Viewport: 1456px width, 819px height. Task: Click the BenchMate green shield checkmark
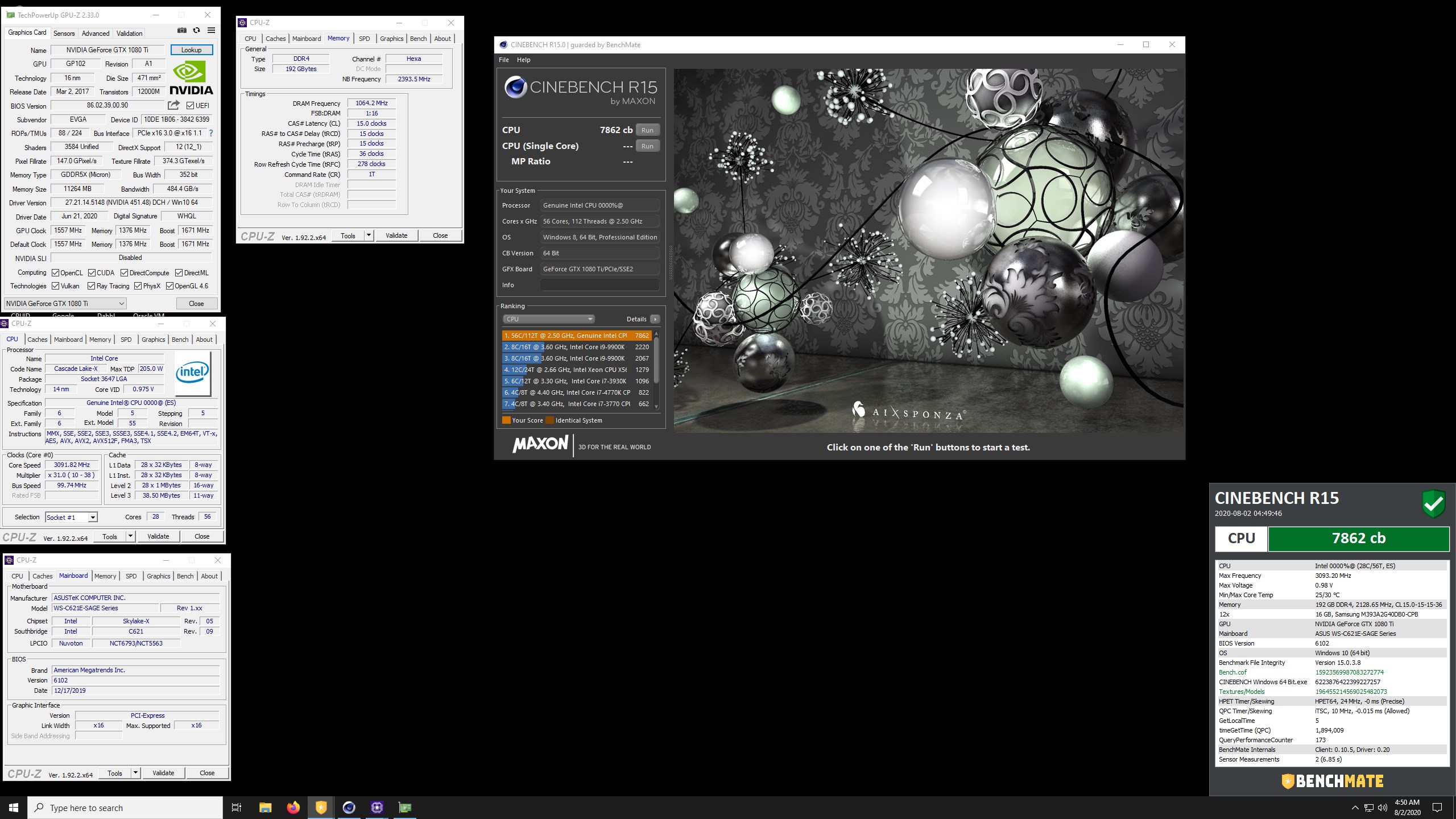tap(1434, 503)
